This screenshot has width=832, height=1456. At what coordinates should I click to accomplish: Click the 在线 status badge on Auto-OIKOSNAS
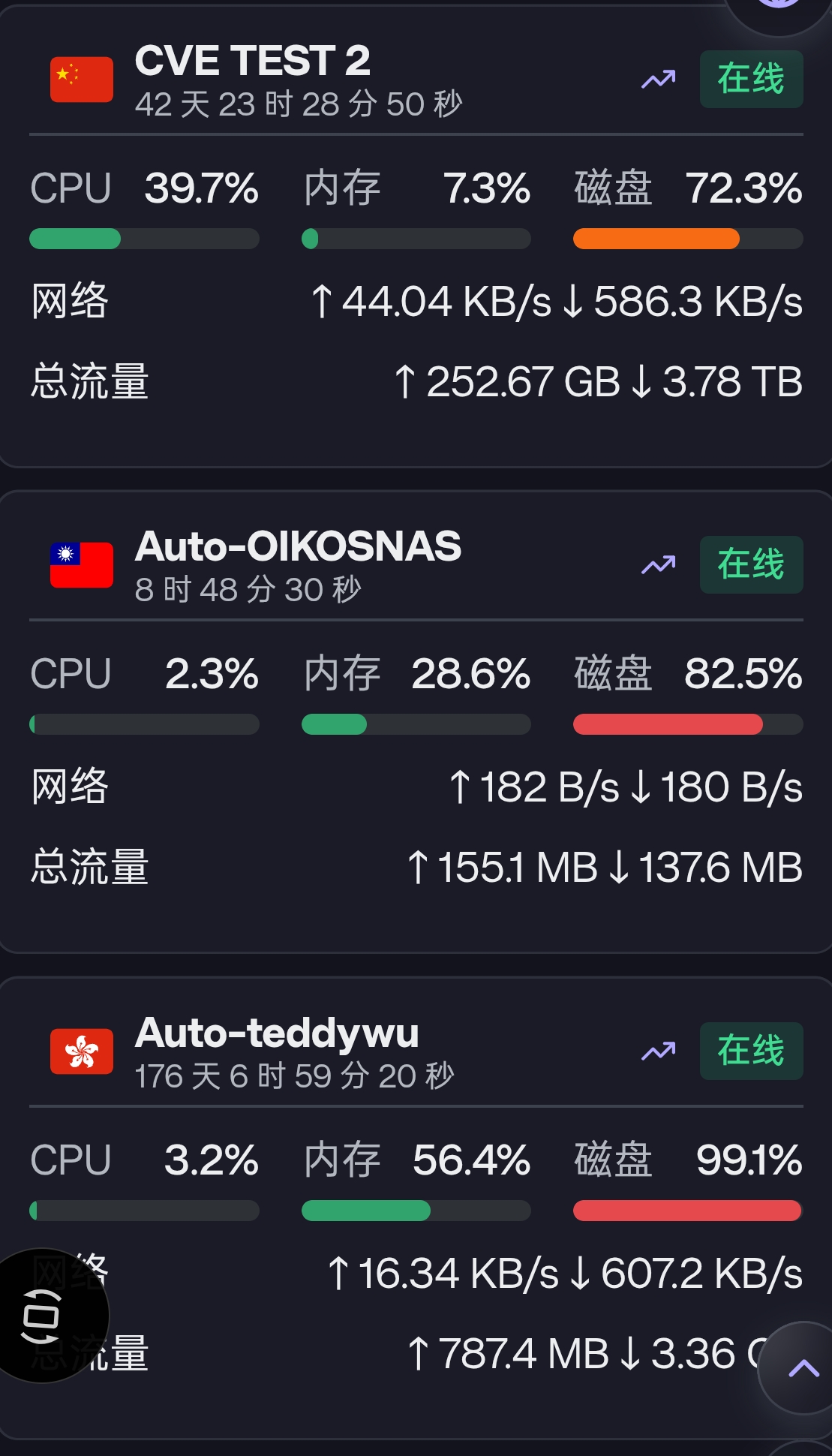pos(751,564)
